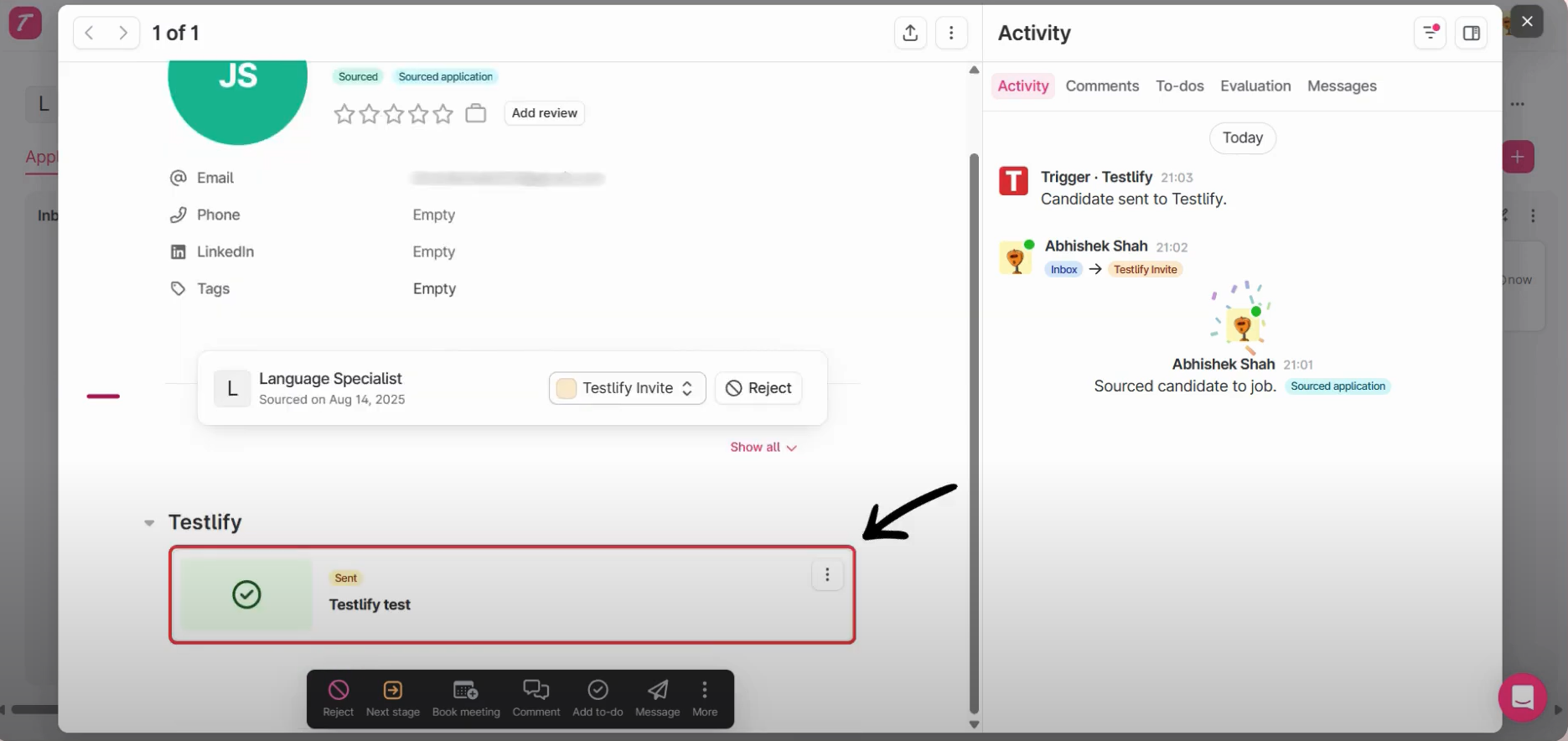Click Comment in bottom toolbar
The width and height of the screenshot is (1568, 741).
536,698
